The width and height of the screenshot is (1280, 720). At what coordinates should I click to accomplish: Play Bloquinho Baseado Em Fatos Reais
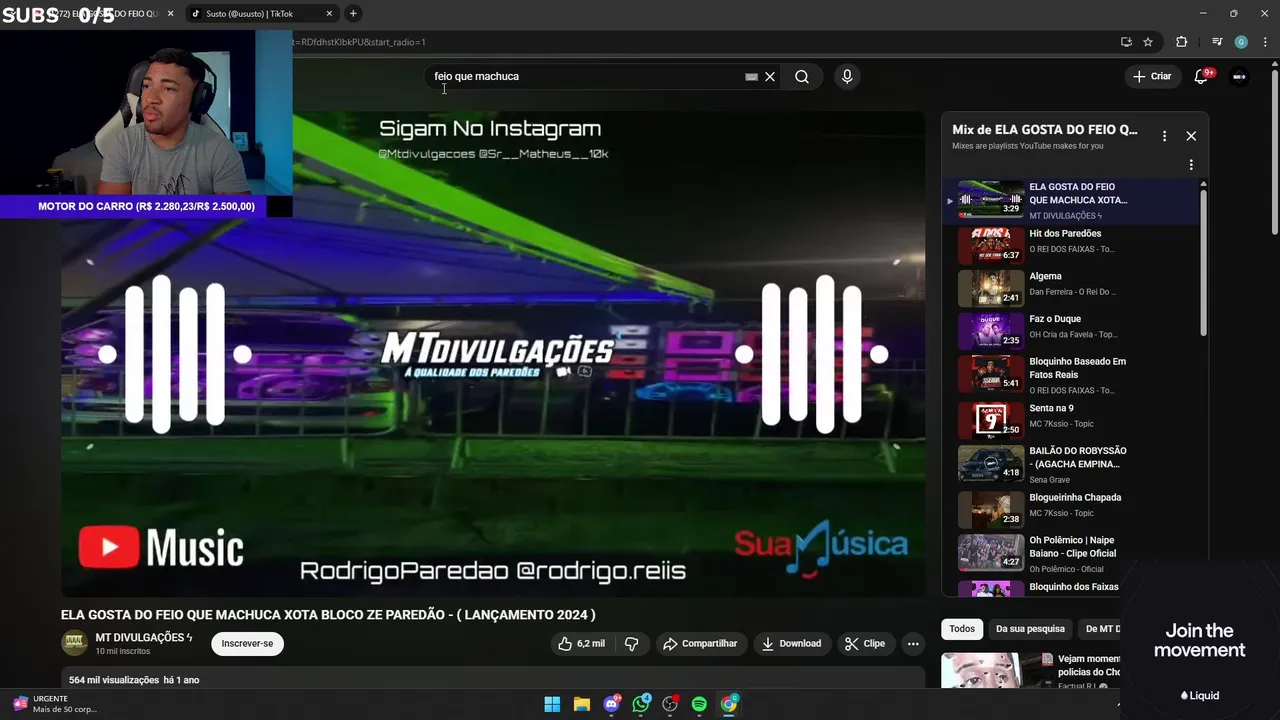point(1070,373)
